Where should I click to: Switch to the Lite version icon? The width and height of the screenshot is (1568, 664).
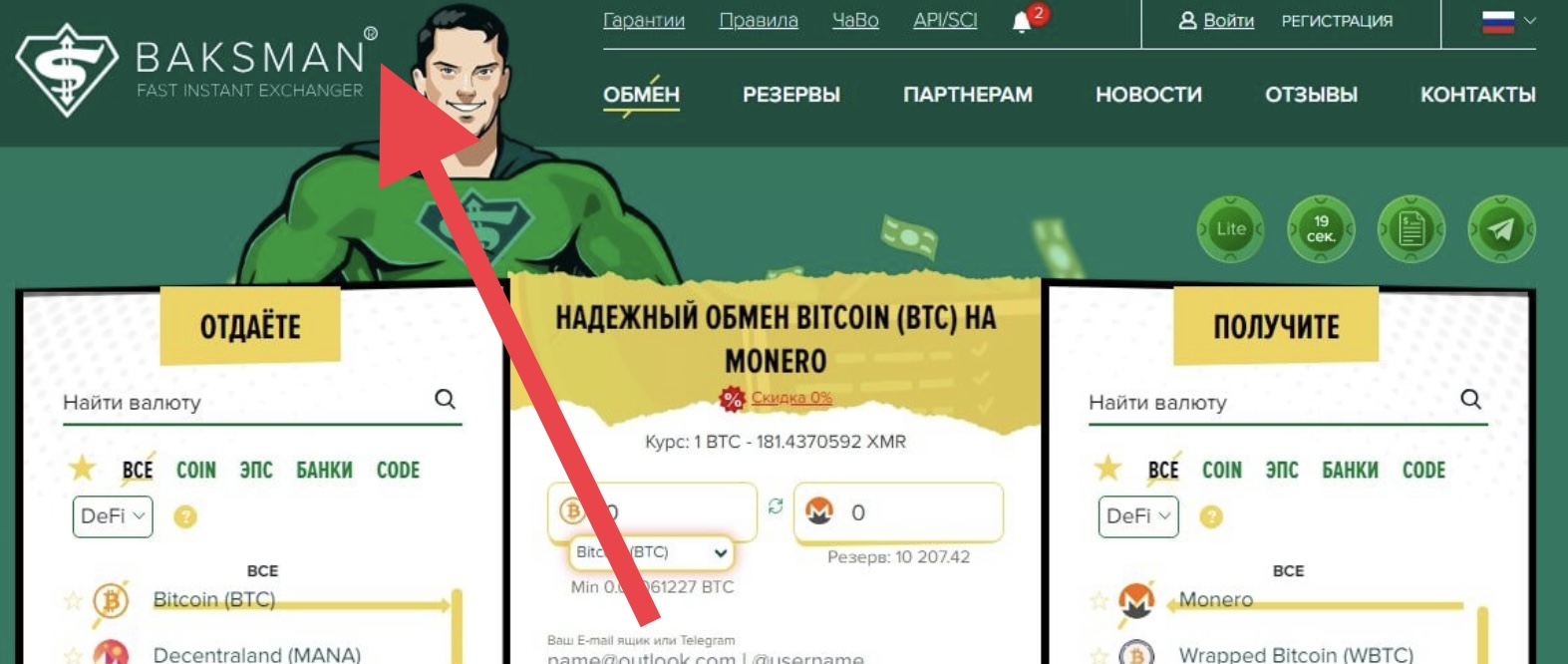click(x=1231, y=229)
